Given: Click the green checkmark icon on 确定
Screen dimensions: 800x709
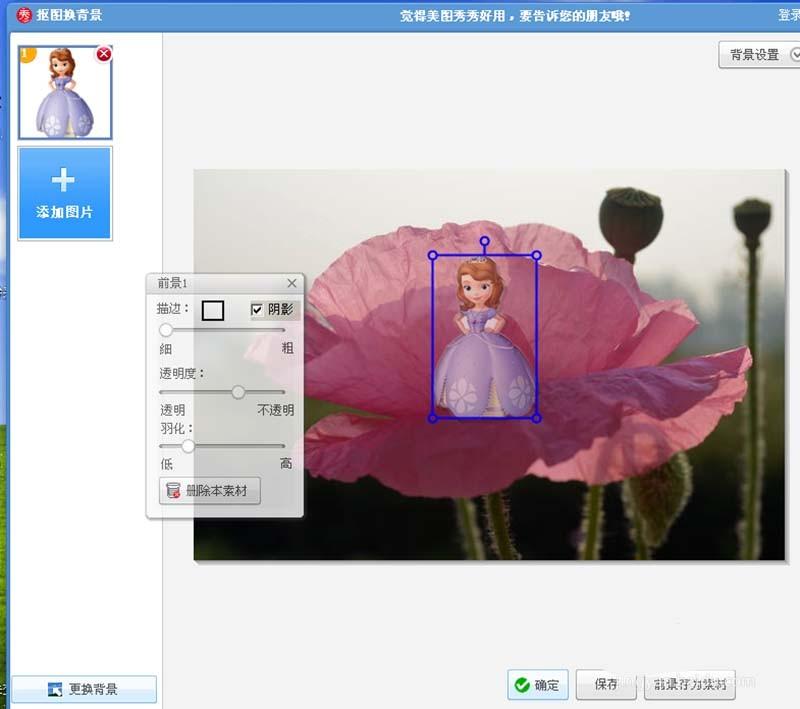Looking at the screenshot, I should pyautogui.click(x=522, y=685).
